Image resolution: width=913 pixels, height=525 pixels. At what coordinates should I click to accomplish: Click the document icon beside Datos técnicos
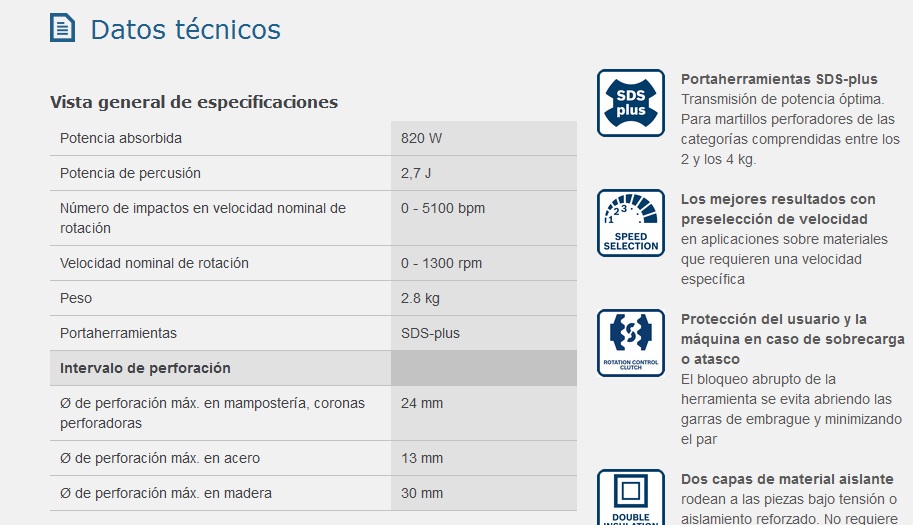coord(63,28)
